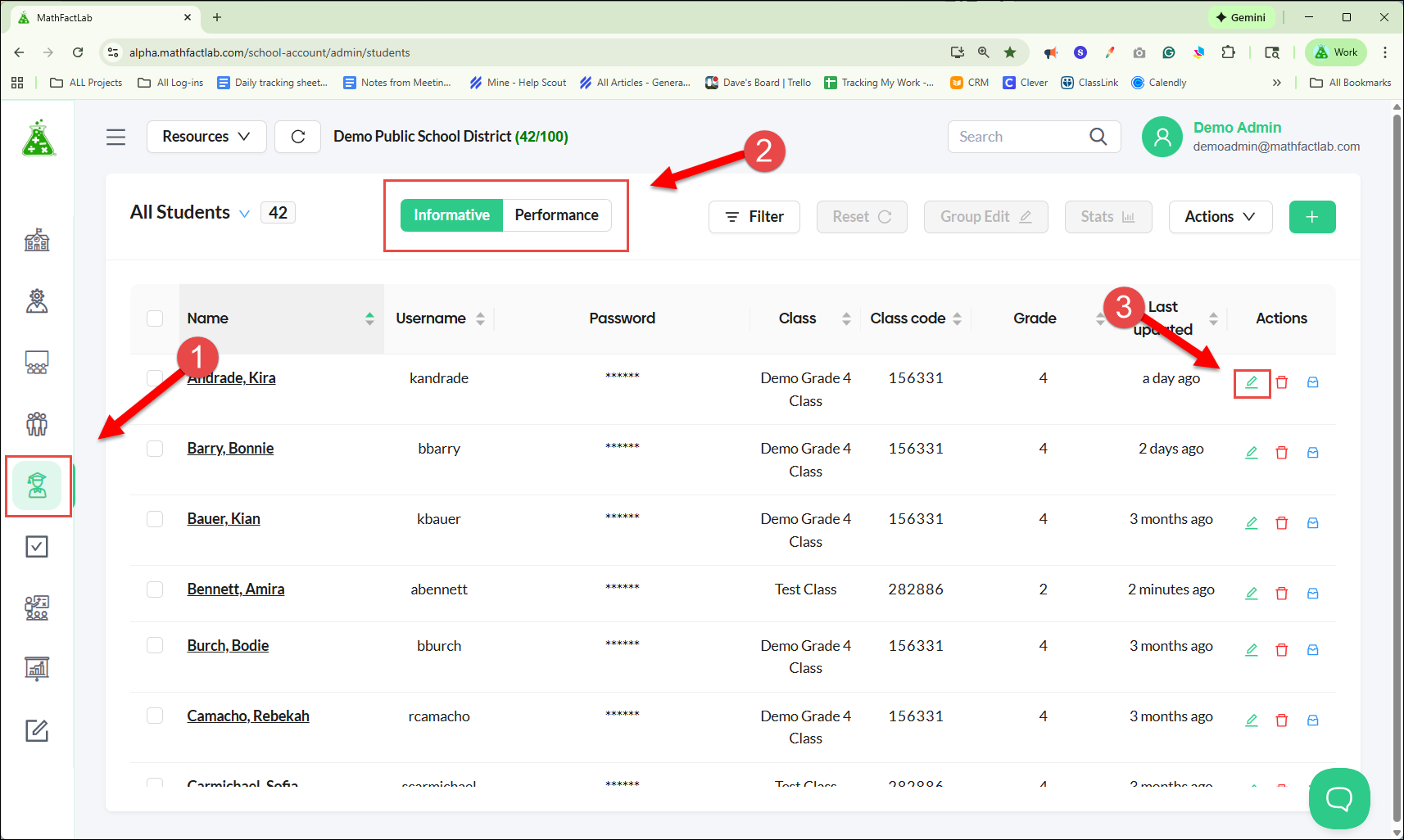1404x840 pixels.
Task: Open the Schools building sidebar icon
Action: click(x=37, y=240)
